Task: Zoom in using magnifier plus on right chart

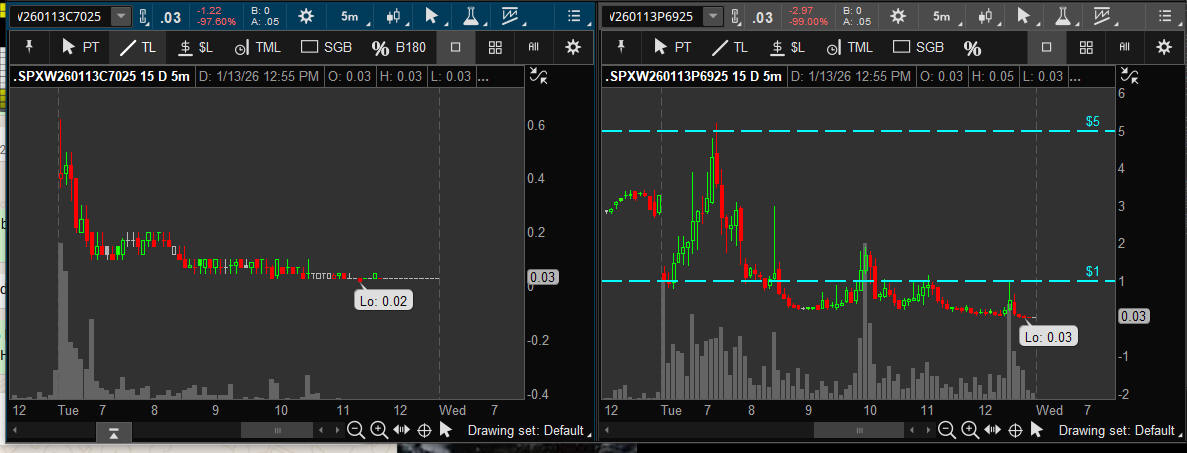Action: click(x=969, y=430)
